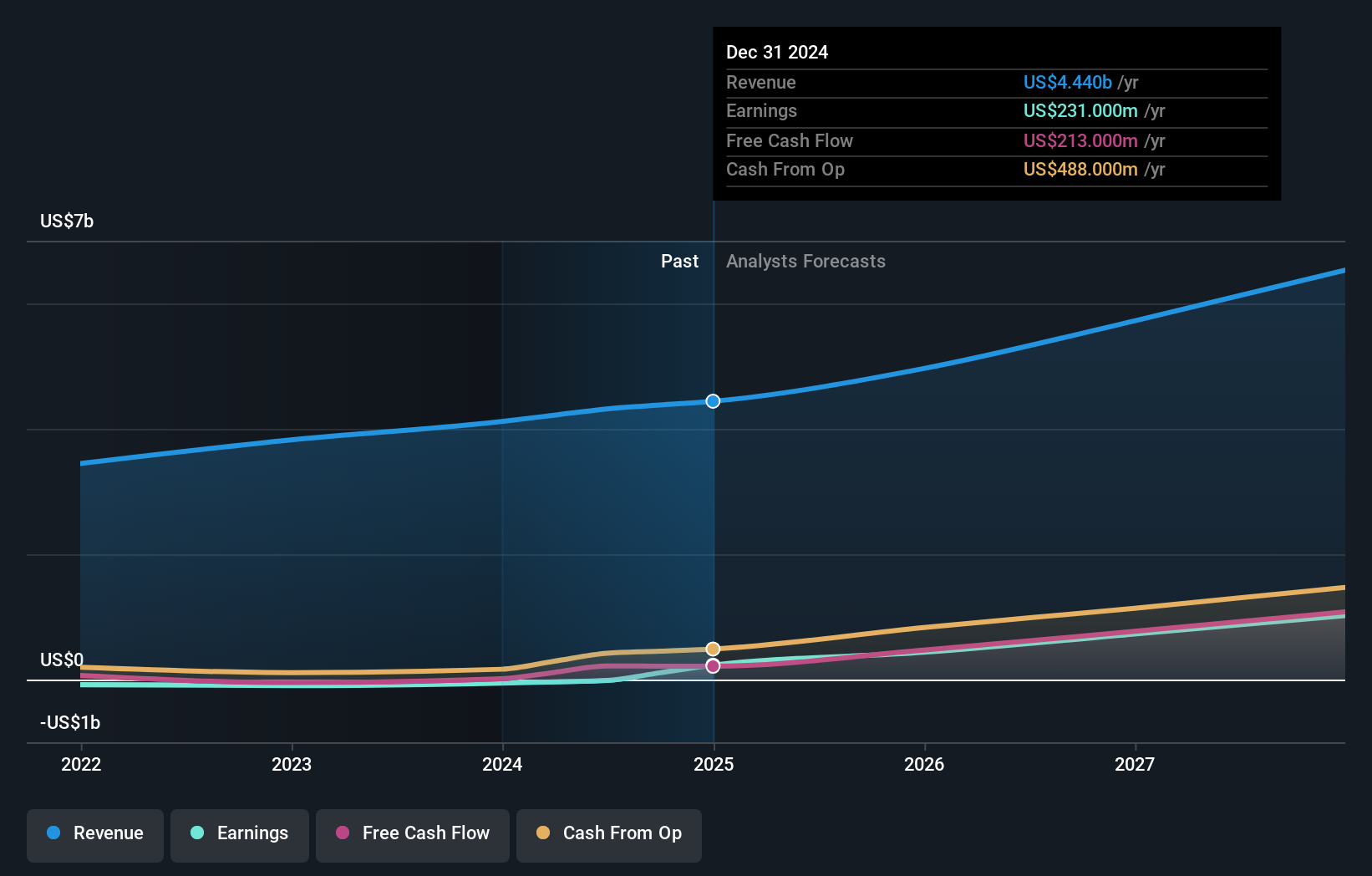This screenshot has width=1372, height=876.
Task: Click the Free Cash Flow tooltip row label
Action: click(x=790, y=140)
